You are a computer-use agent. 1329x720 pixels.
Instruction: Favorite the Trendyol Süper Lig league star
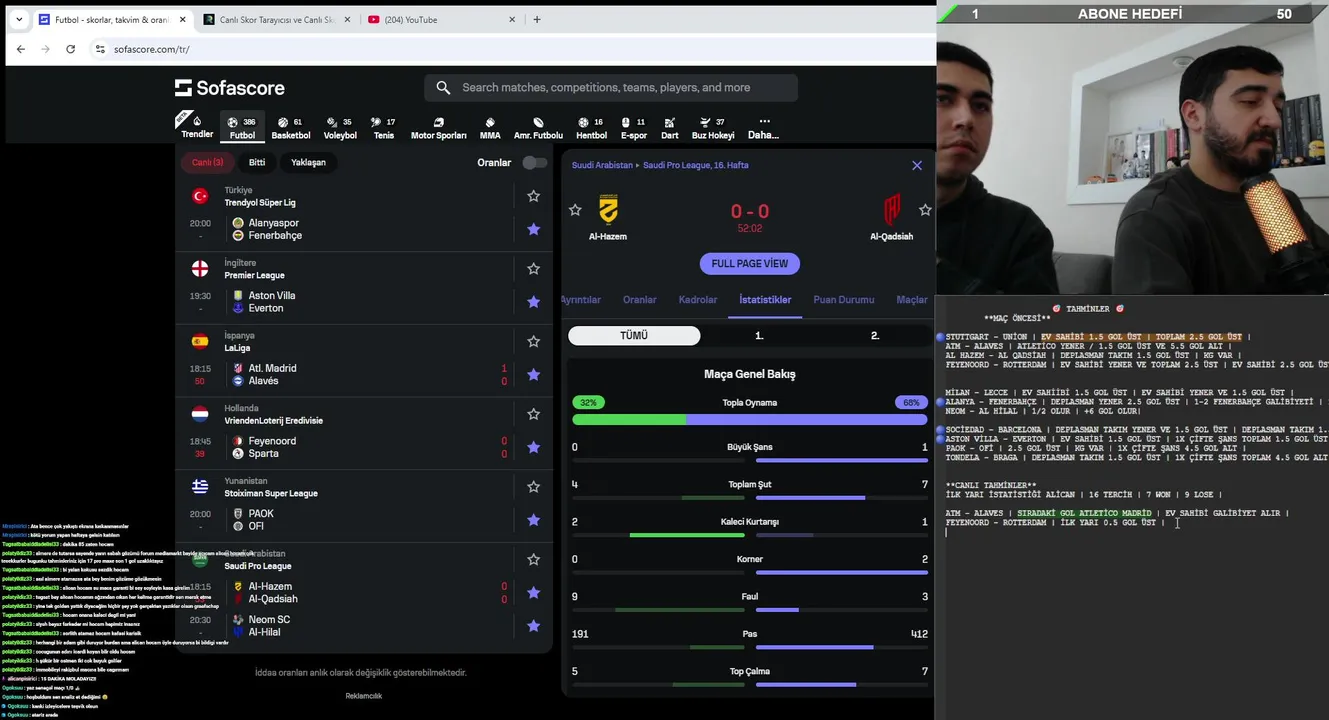[533, 196]
